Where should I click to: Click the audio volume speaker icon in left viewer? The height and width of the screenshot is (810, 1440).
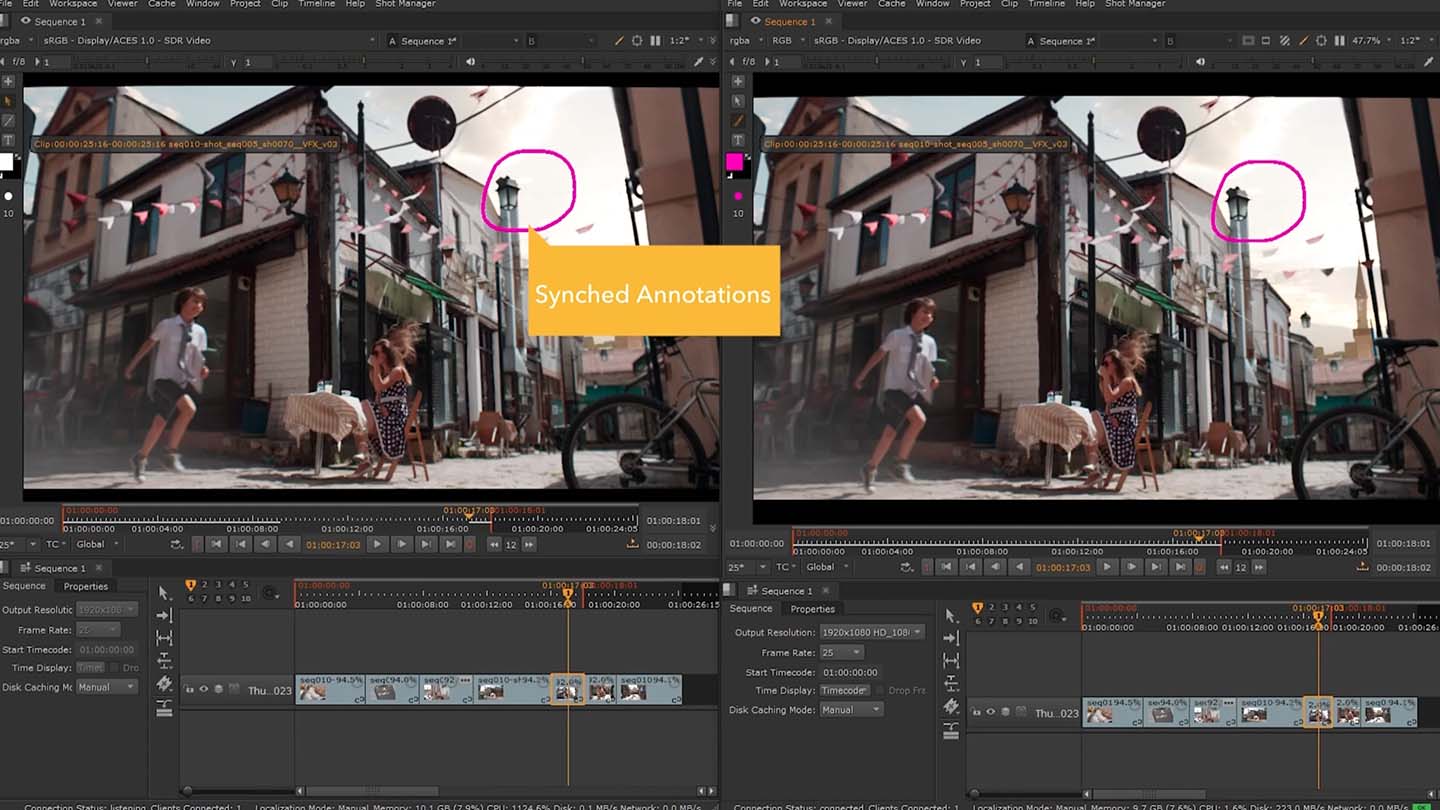[x=471, y=62]
